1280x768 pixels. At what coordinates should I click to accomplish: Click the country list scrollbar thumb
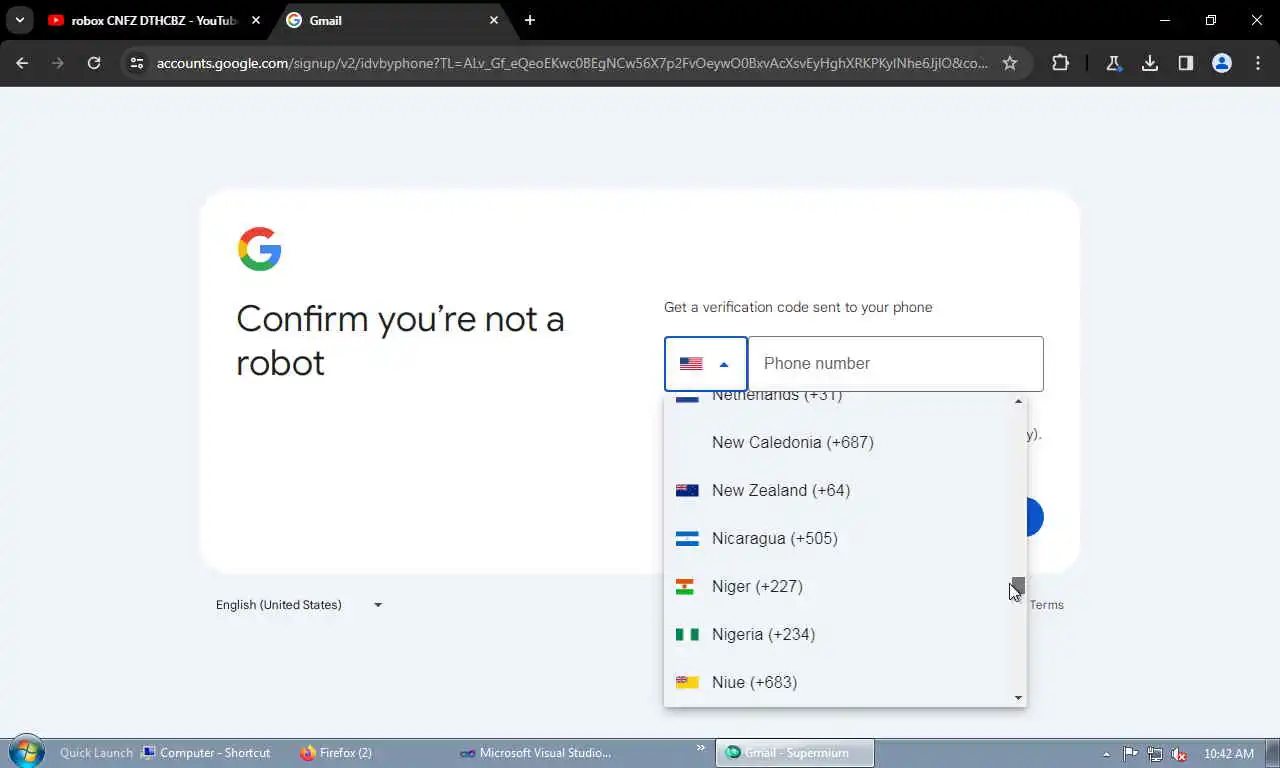click(x=1019, y=586)
